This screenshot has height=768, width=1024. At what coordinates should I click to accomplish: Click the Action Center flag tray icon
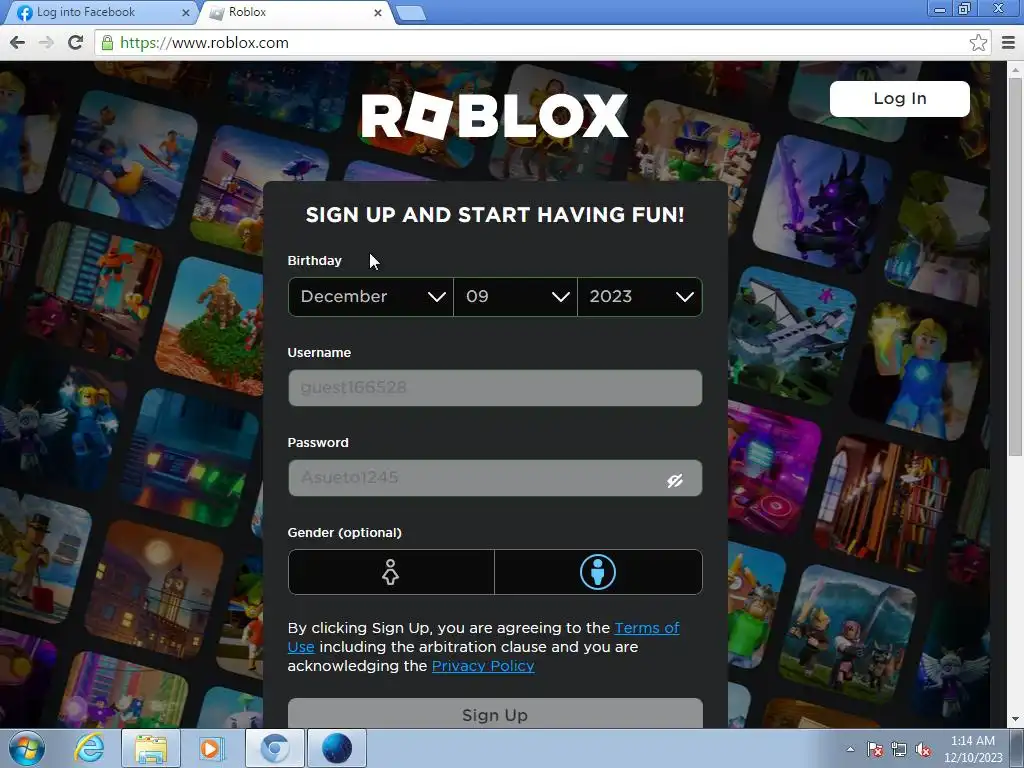click(875, 750)
